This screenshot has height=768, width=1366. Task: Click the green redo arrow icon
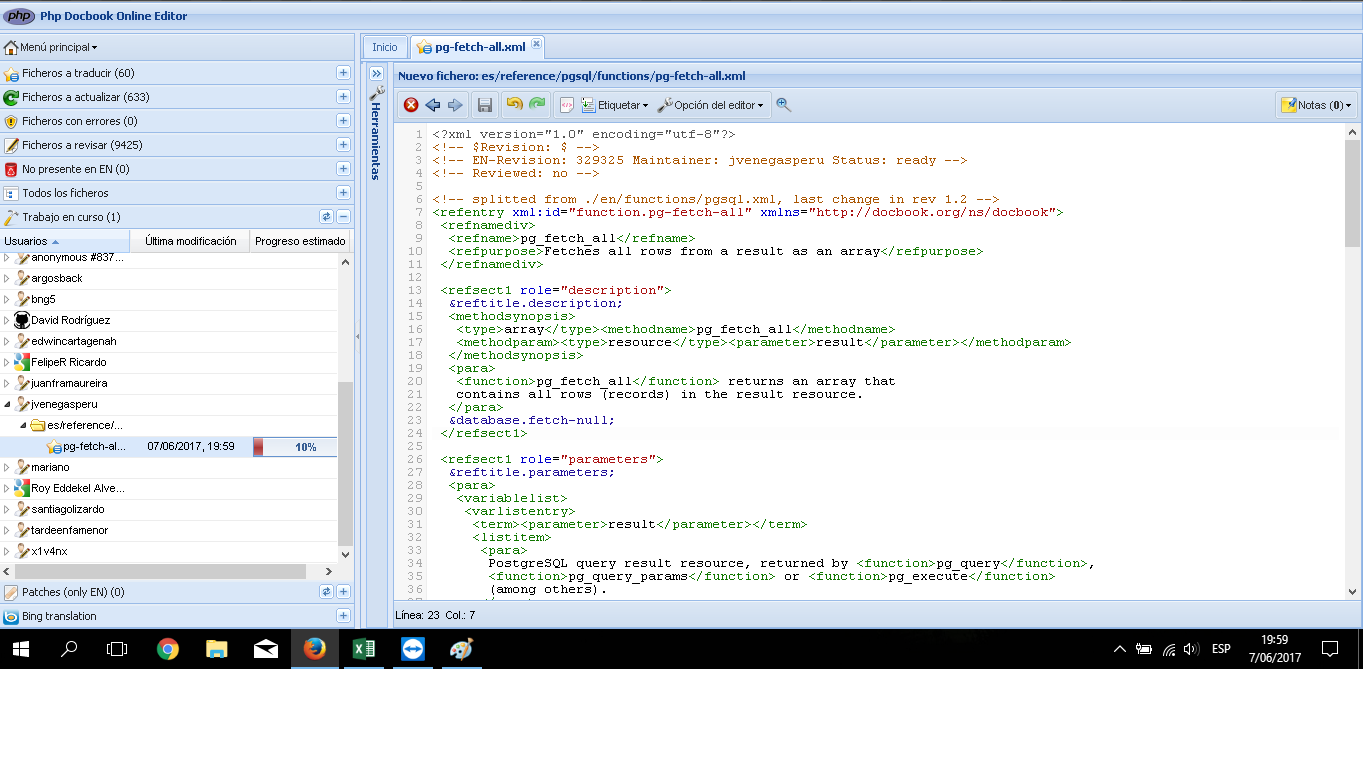(x=537, y=105)
